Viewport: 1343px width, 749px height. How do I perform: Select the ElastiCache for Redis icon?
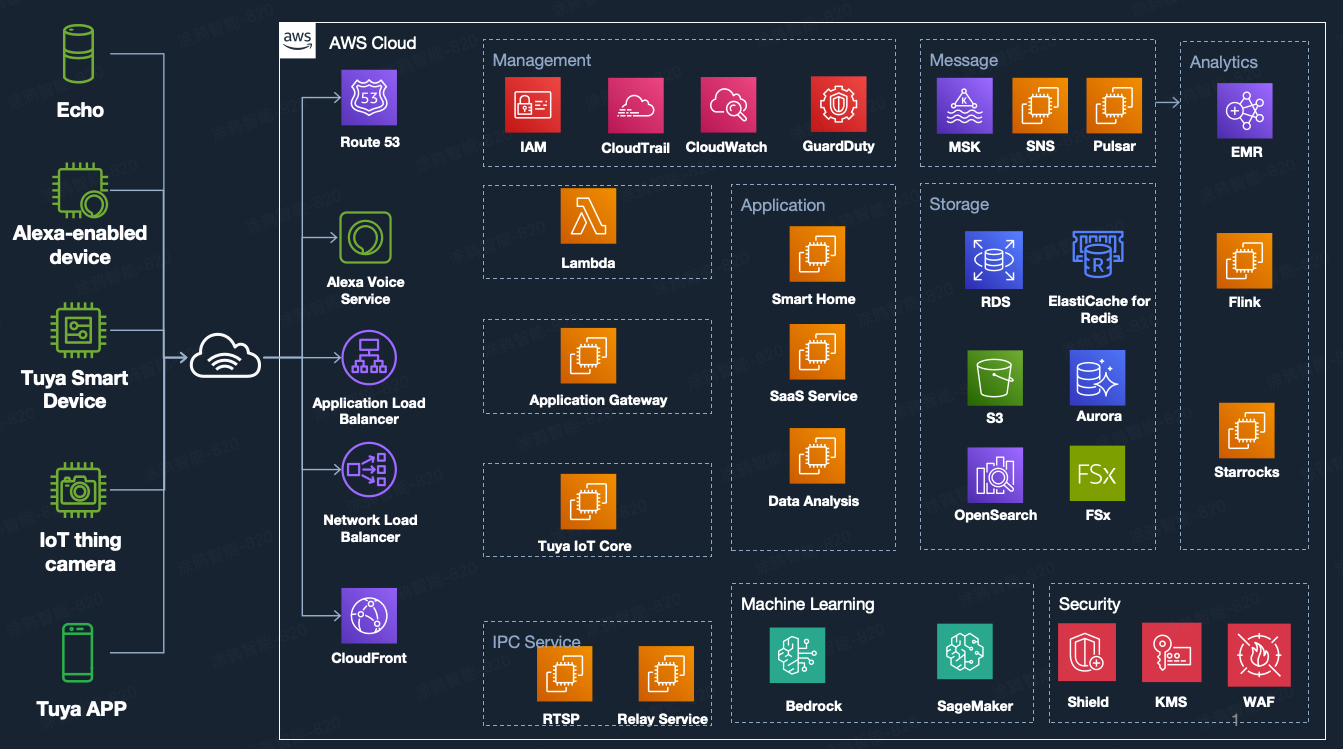point(1099,258)
